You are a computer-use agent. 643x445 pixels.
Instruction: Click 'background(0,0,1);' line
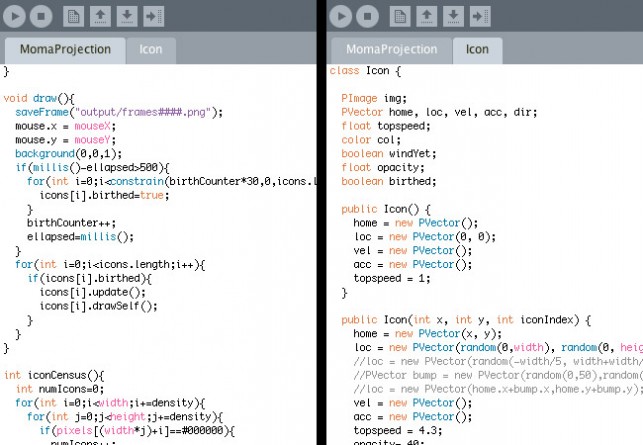tap(68, 154)
